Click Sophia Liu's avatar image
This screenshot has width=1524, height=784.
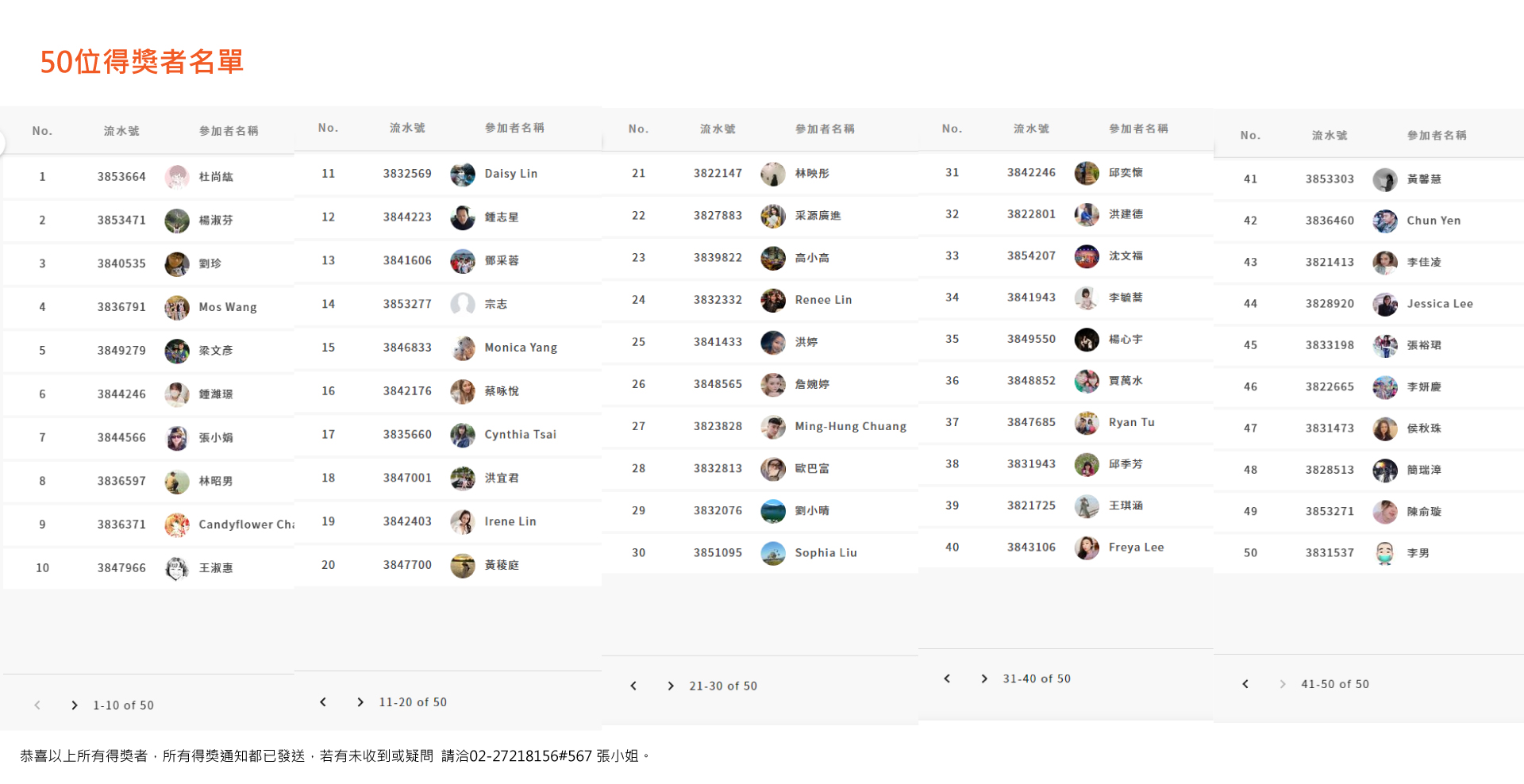coord(772,553)
